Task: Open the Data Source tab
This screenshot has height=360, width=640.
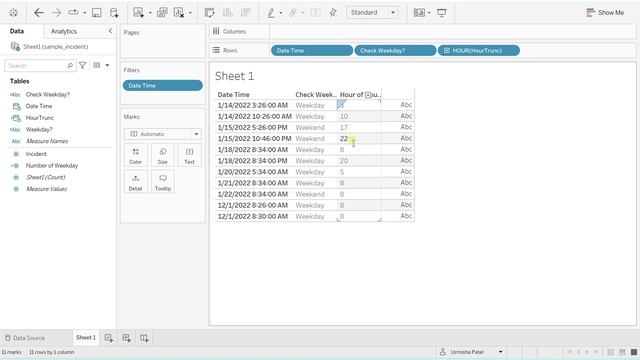Action: [x=25, y=338]
